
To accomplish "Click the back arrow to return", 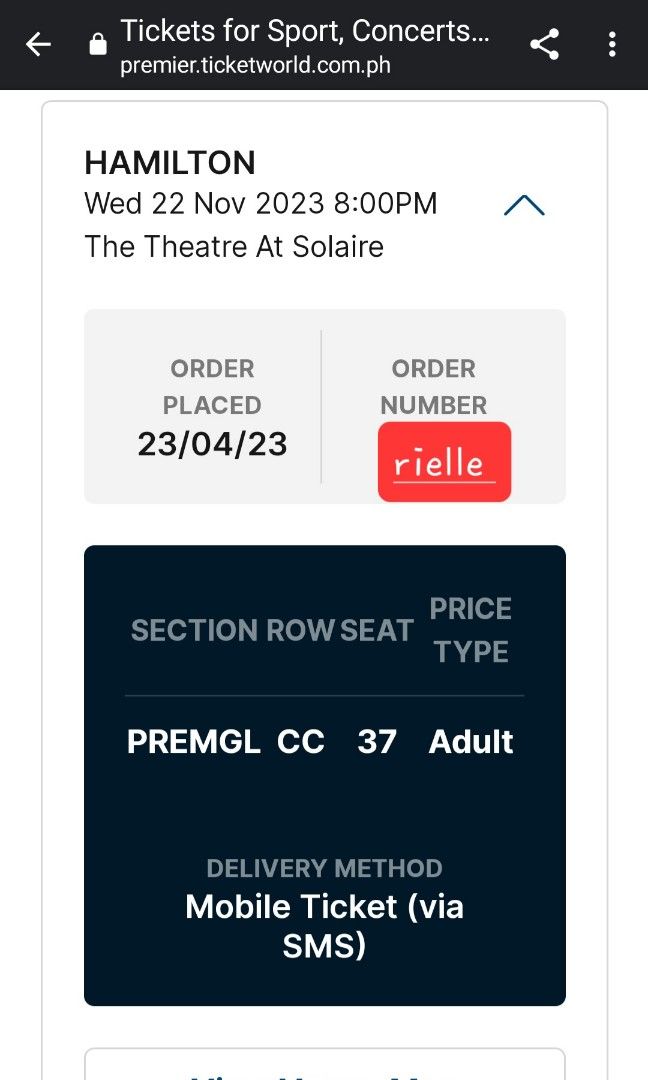I will point(37,44).
